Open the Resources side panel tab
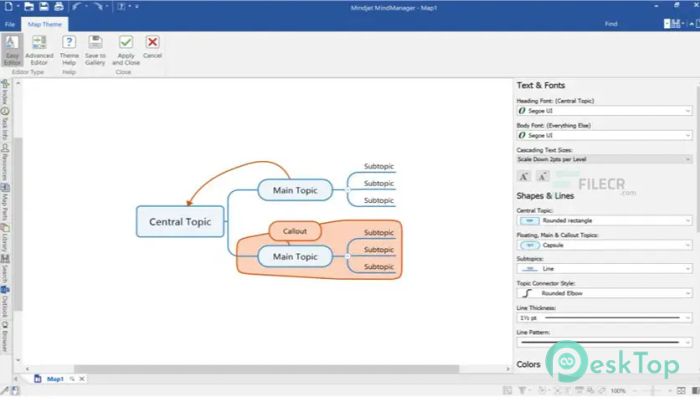The image size is (700, 400). tap(5, 162)
